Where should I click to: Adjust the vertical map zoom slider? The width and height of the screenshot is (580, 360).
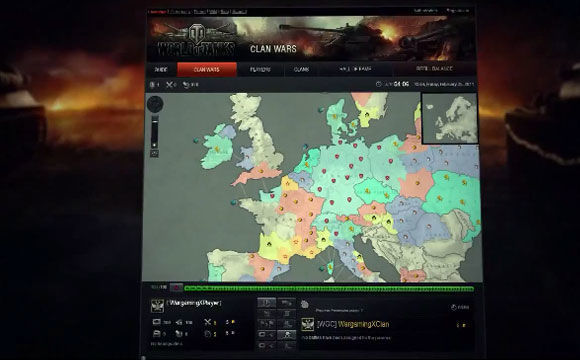[155, 132]
